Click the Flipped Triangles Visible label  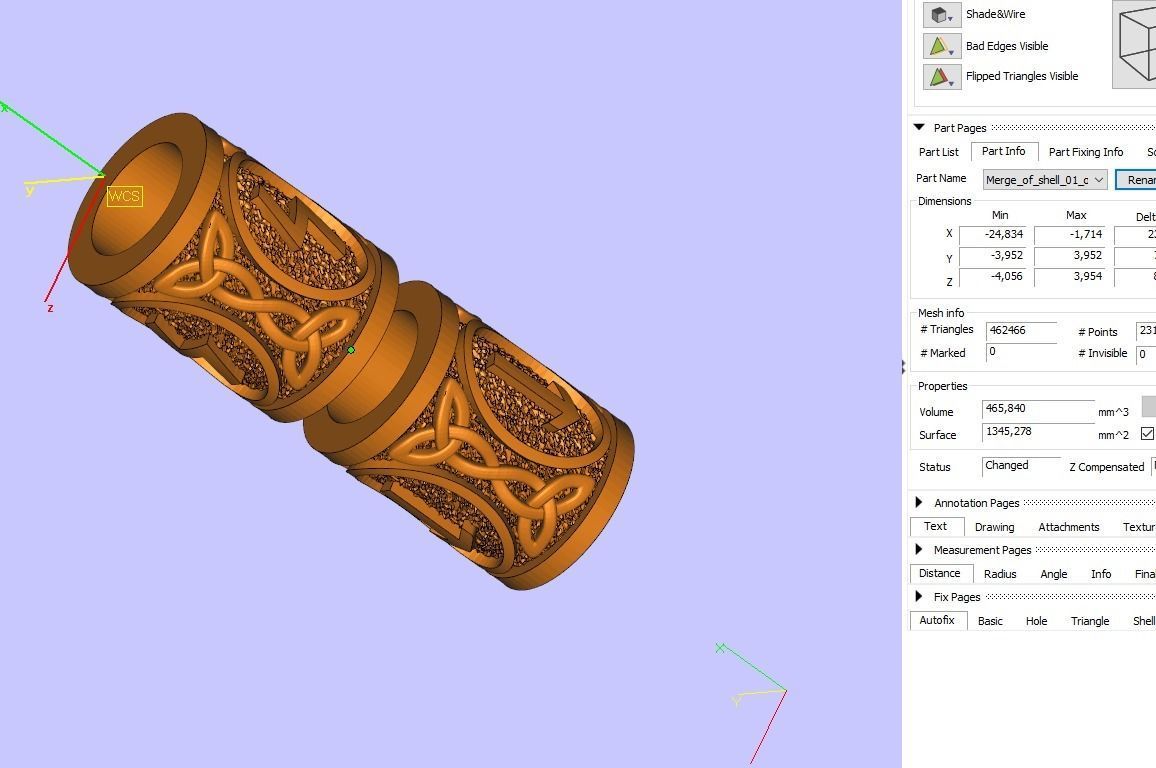[1022, 76]
